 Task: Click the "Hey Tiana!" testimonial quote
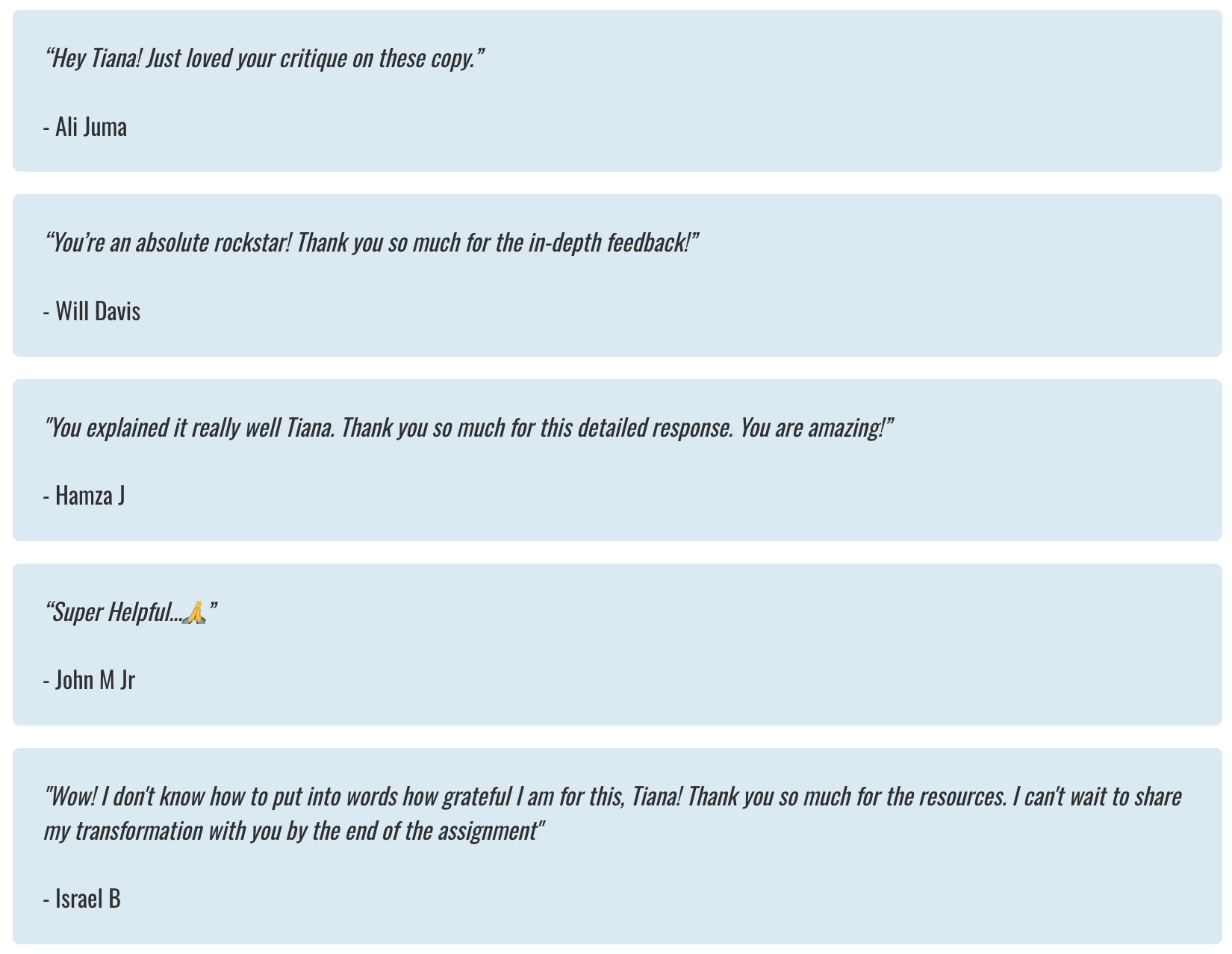pyautogui.click(x=264, y=58)
